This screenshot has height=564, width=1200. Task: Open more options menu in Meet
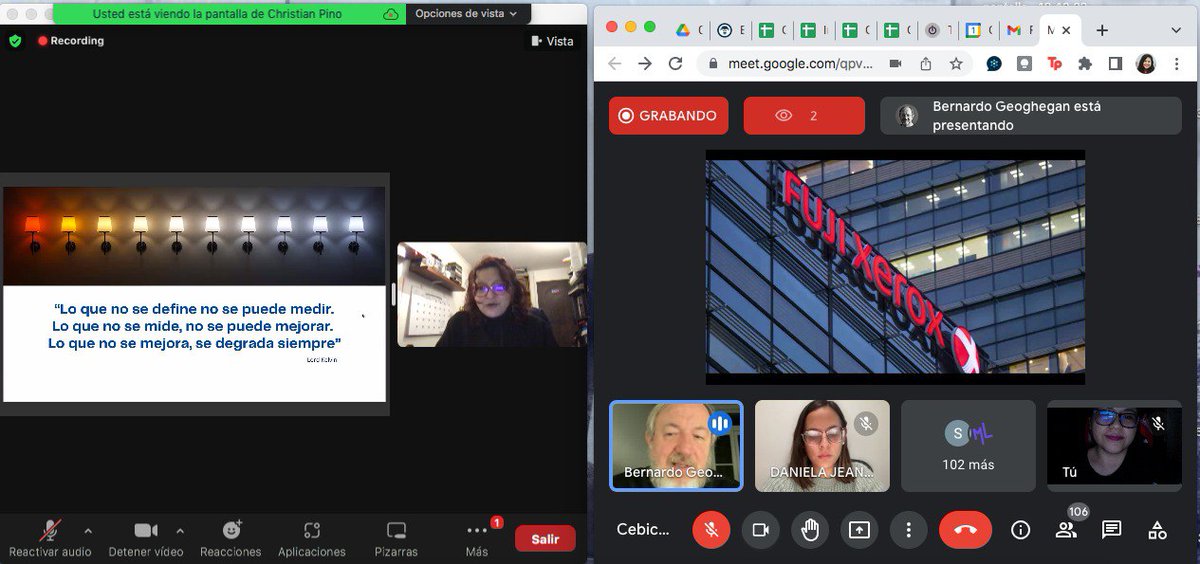tap(908, 530)
